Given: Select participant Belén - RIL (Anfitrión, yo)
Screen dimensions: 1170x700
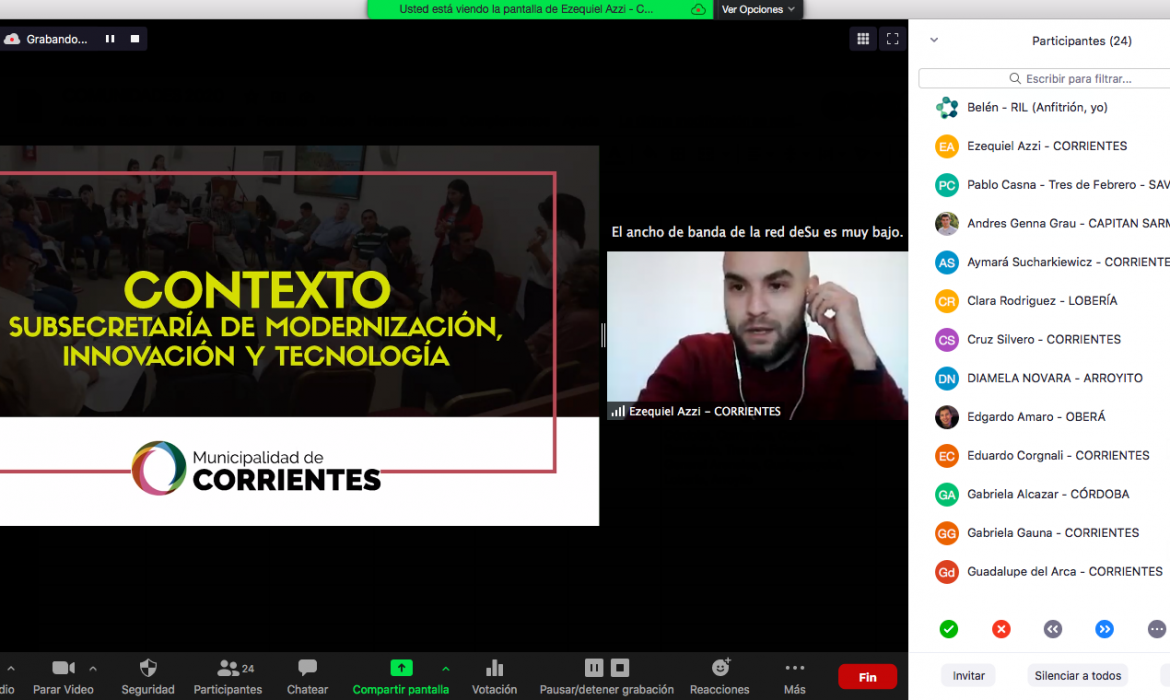Looking at the screenshot, I should (x=1039, y=107).
